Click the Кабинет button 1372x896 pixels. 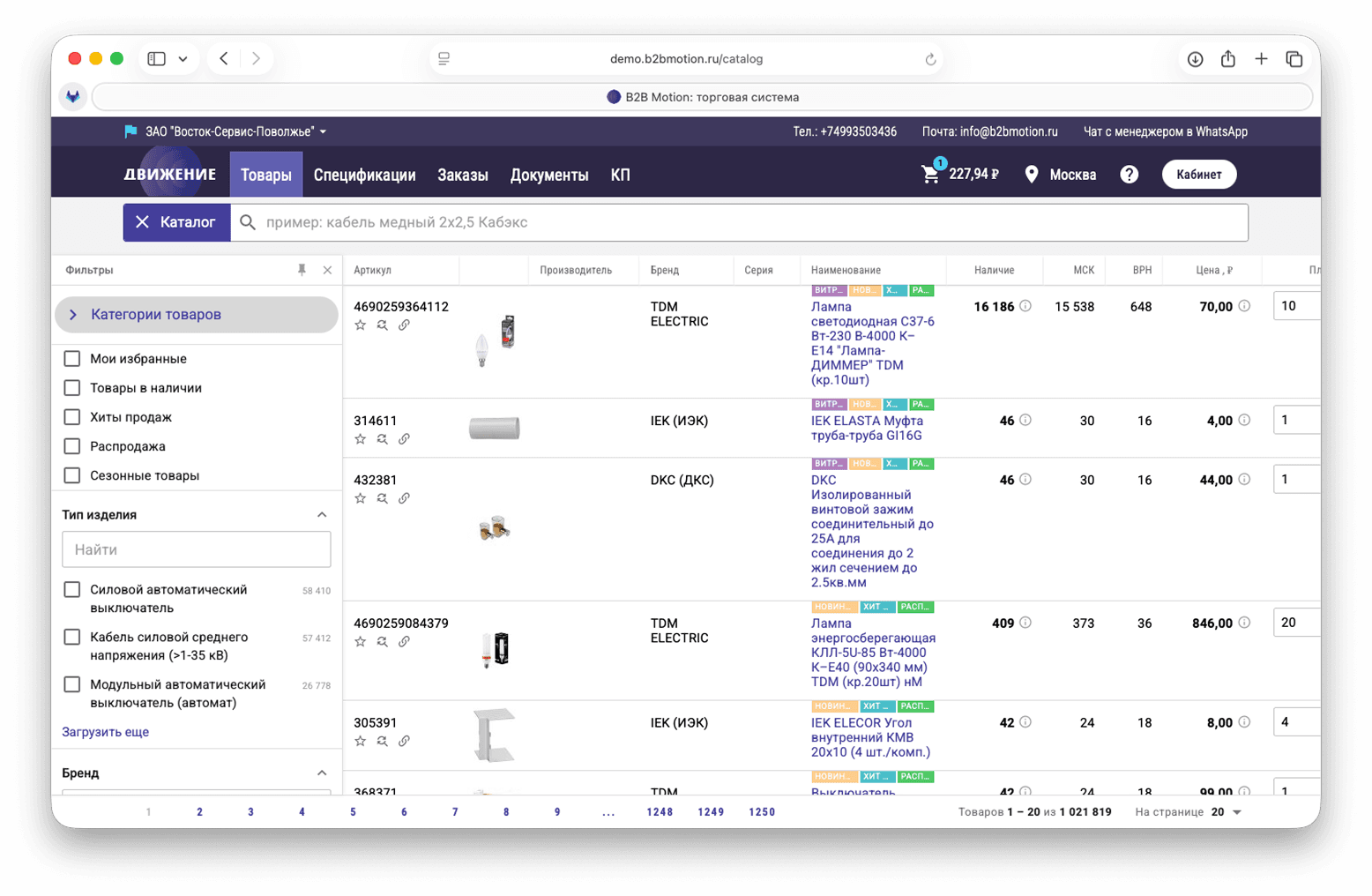pos(1199,175)
